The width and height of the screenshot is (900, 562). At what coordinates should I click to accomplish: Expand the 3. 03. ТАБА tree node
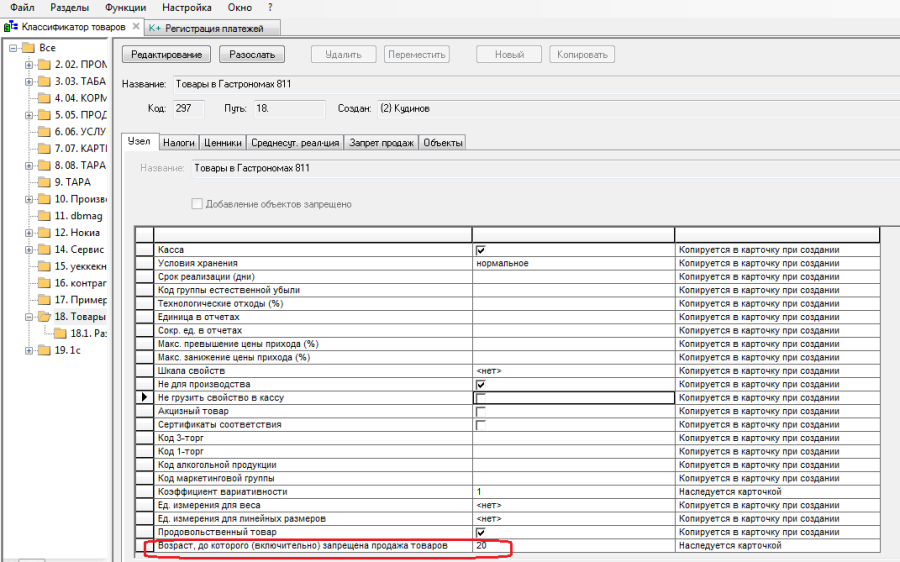click(x=29, y=82)
